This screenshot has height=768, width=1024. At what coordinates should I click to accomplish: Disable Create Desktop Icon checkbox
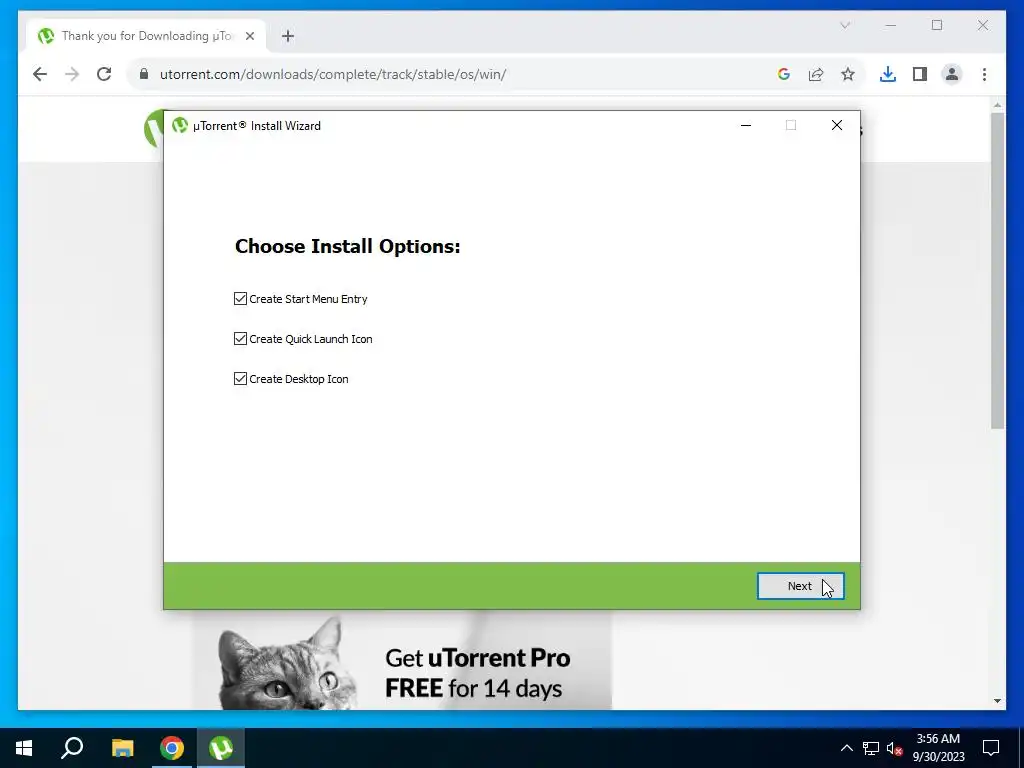240,379
